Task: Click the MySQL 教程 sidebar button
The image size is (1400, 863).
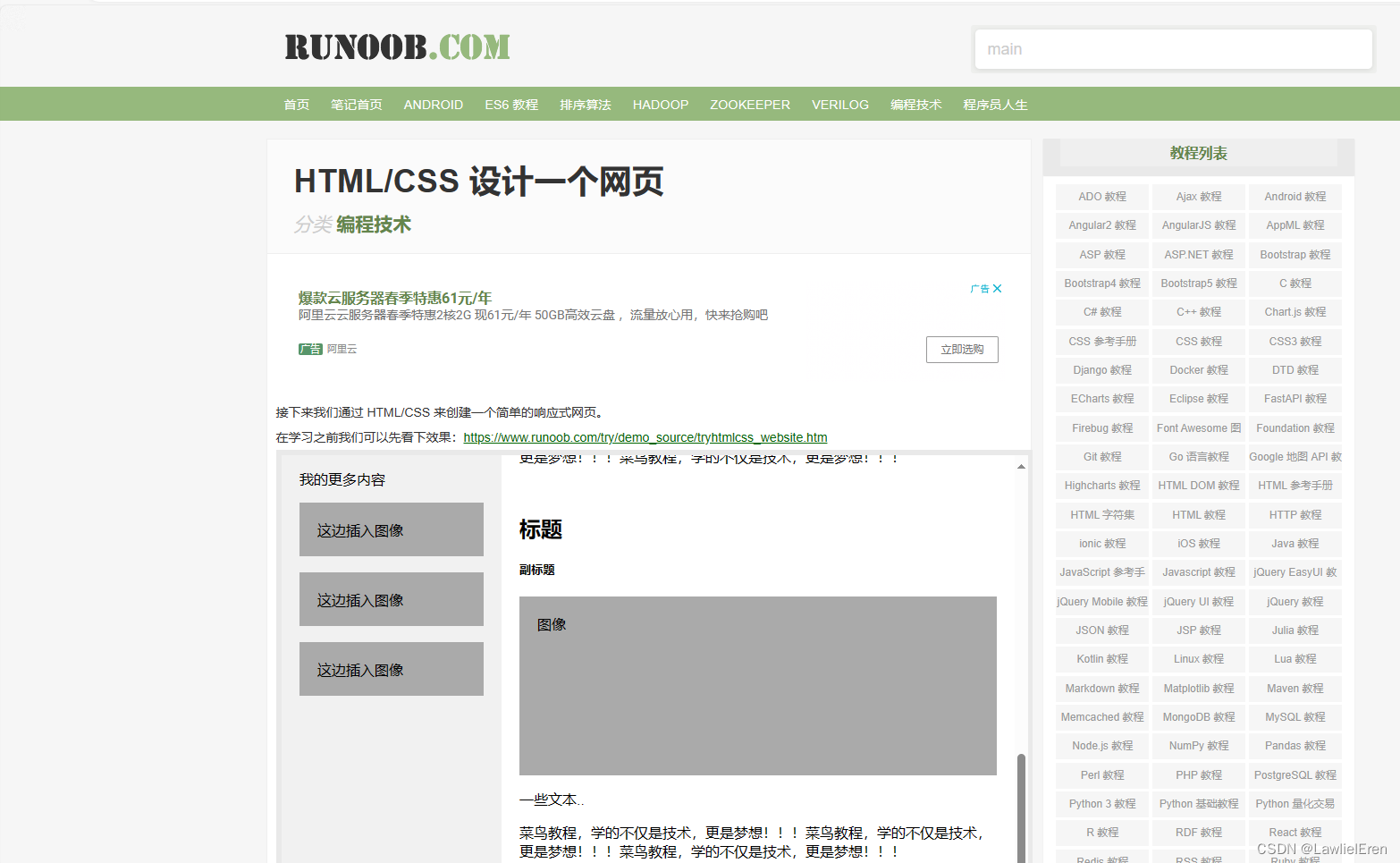Action: [x=1295, y=716]
